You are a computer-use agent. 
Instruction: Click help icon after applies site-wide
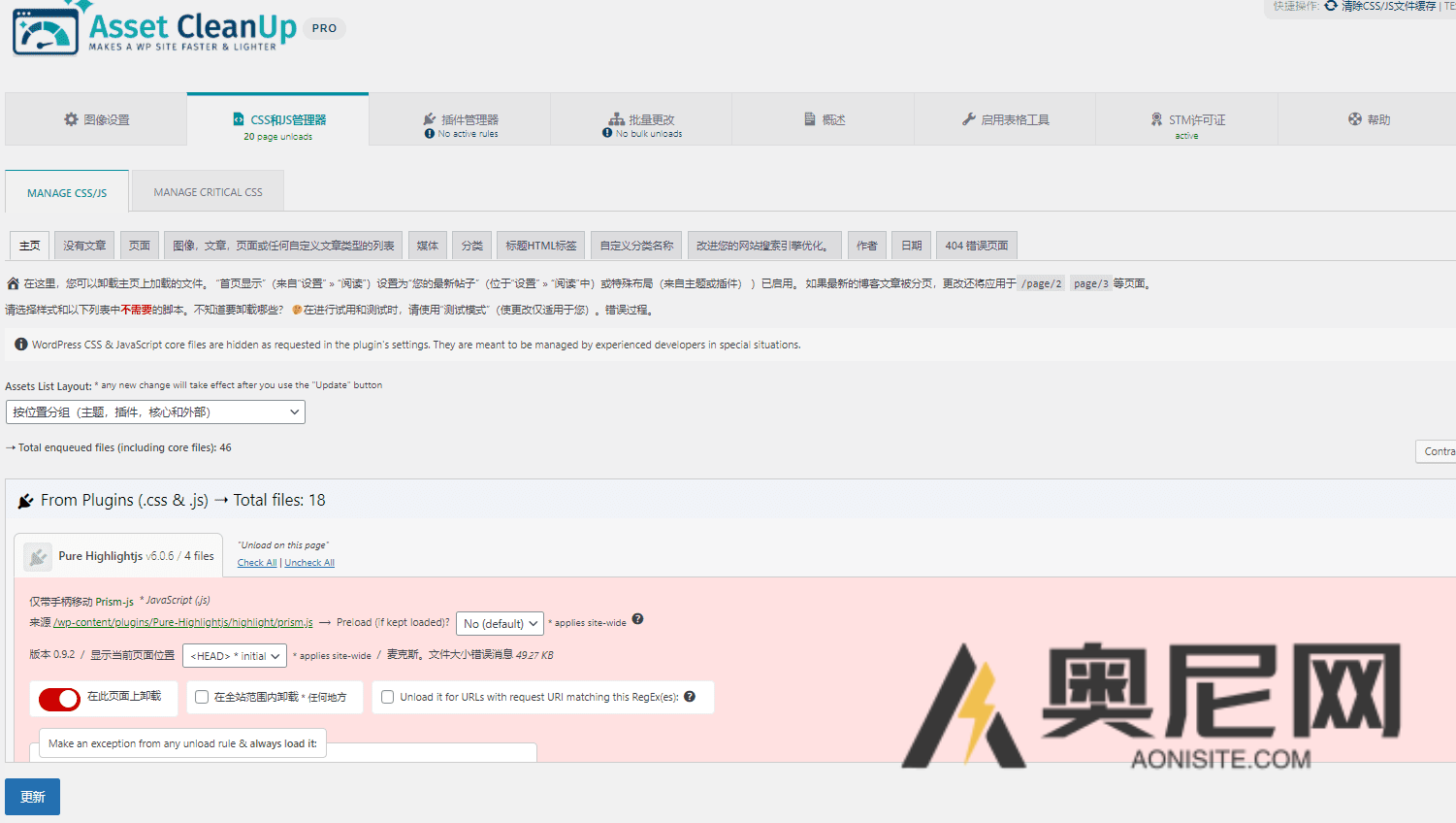pos(637,619)
